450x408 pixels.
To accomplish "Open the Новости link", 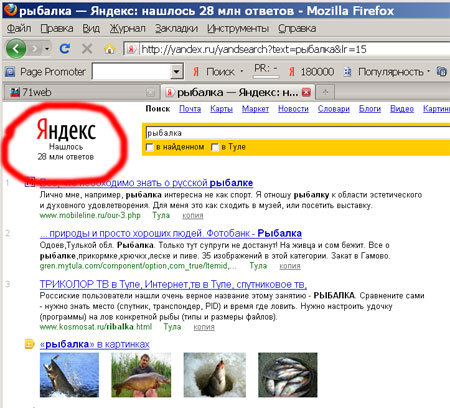I will 293,109.
